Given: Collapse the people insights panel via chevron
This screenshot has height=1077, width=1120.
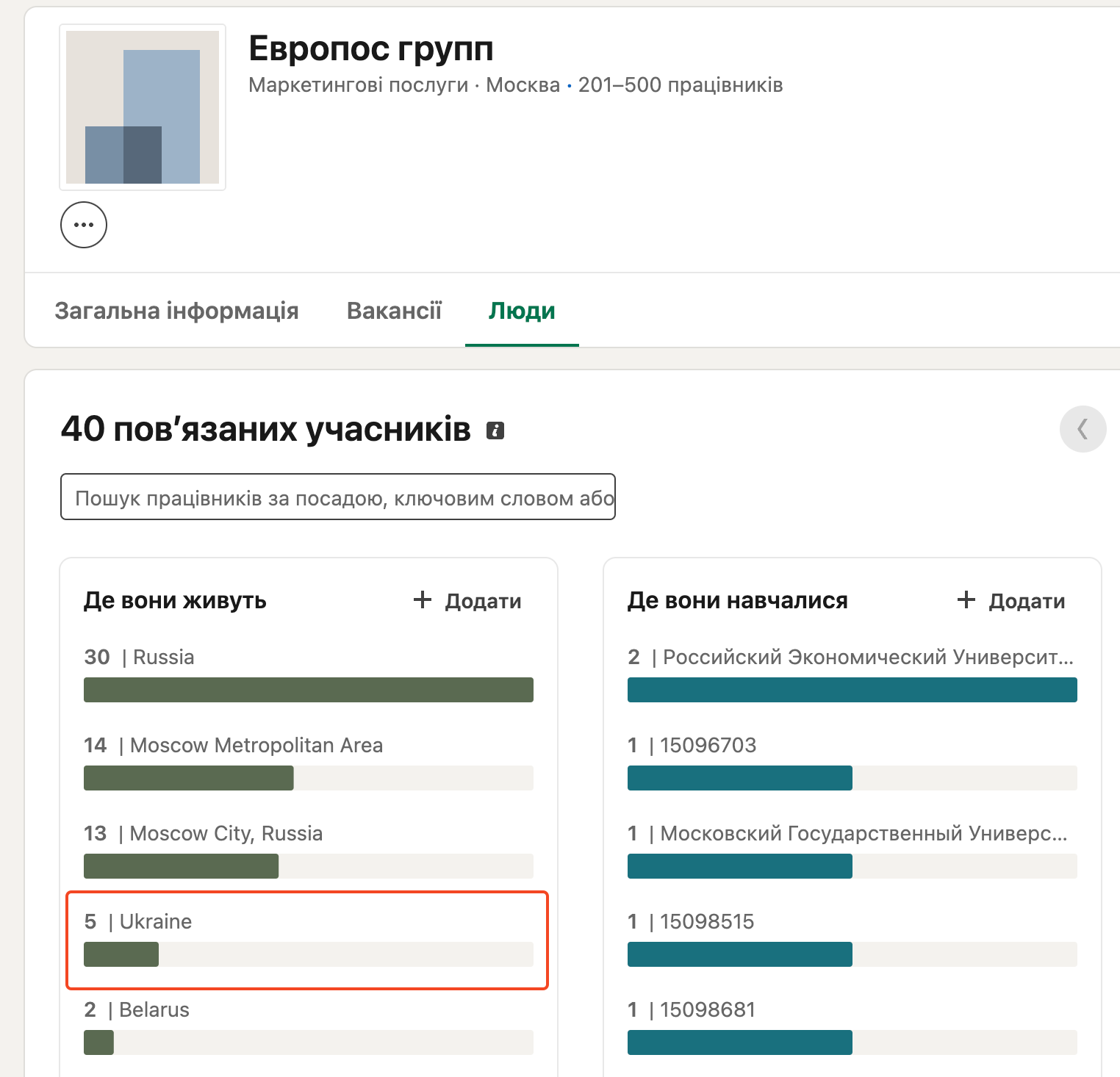Looking at the screenshot, I should pyautogui.click(x=1083, y=429).
